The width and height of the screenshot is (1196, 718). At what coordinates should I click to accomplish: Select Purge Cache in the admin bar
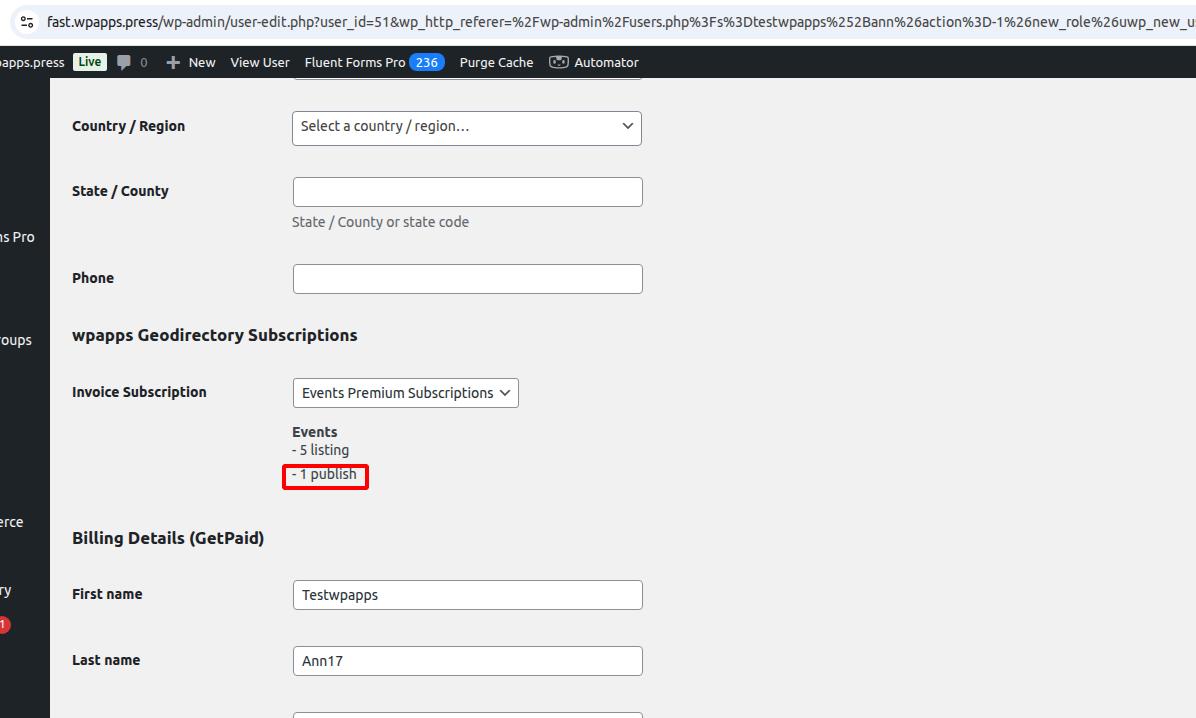tap(496, 62)
